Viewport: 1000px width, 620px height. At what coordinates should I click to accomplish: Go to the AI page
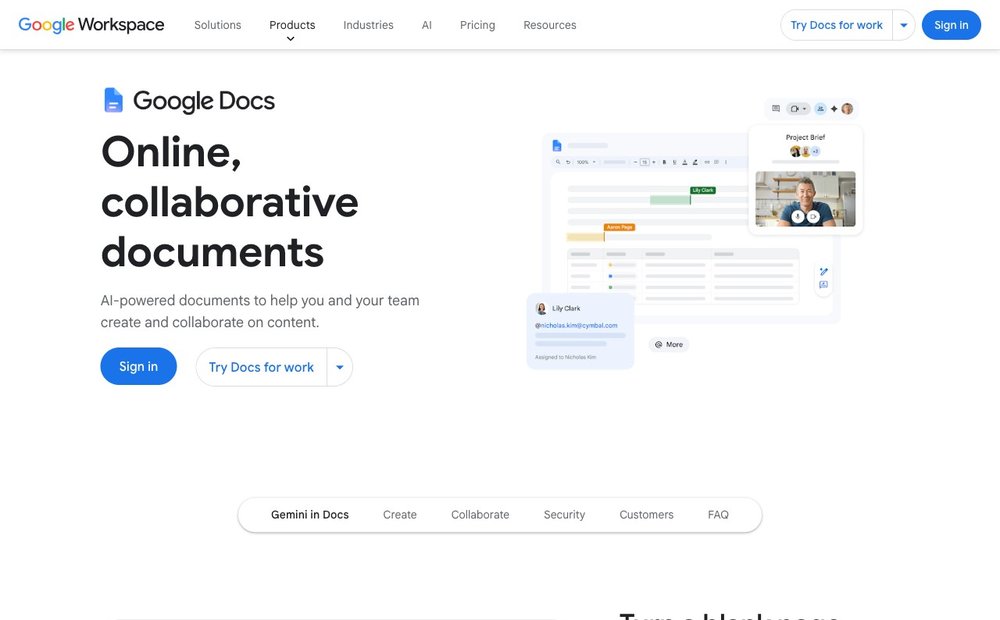(x=427, y=25)
